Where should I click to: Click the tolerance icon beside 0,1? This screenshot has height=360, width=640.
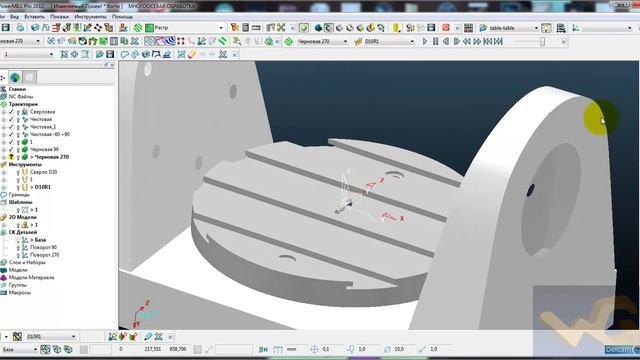314,349
